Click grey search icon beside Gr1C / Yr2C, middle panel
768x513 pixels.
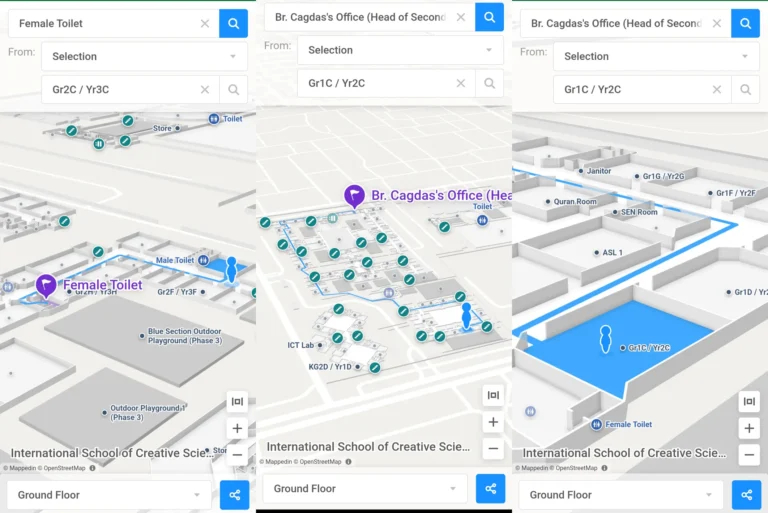coord(489,83)
